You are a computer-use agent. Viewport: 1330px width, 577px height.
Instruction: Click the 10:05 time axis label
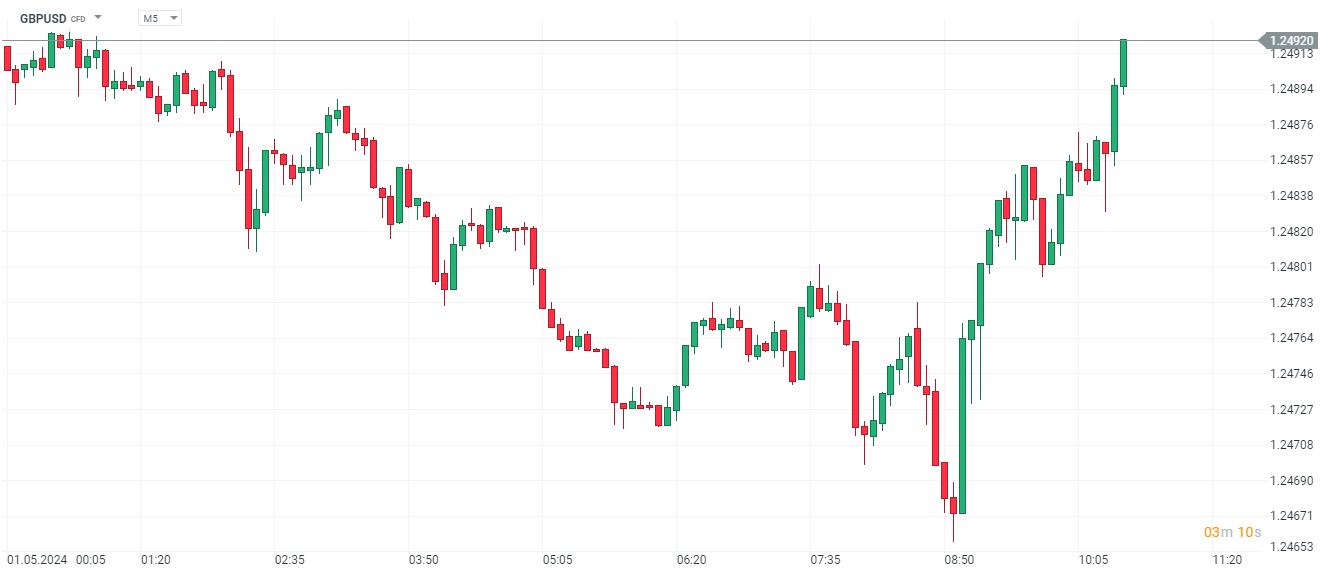(x=1093, y=559)
